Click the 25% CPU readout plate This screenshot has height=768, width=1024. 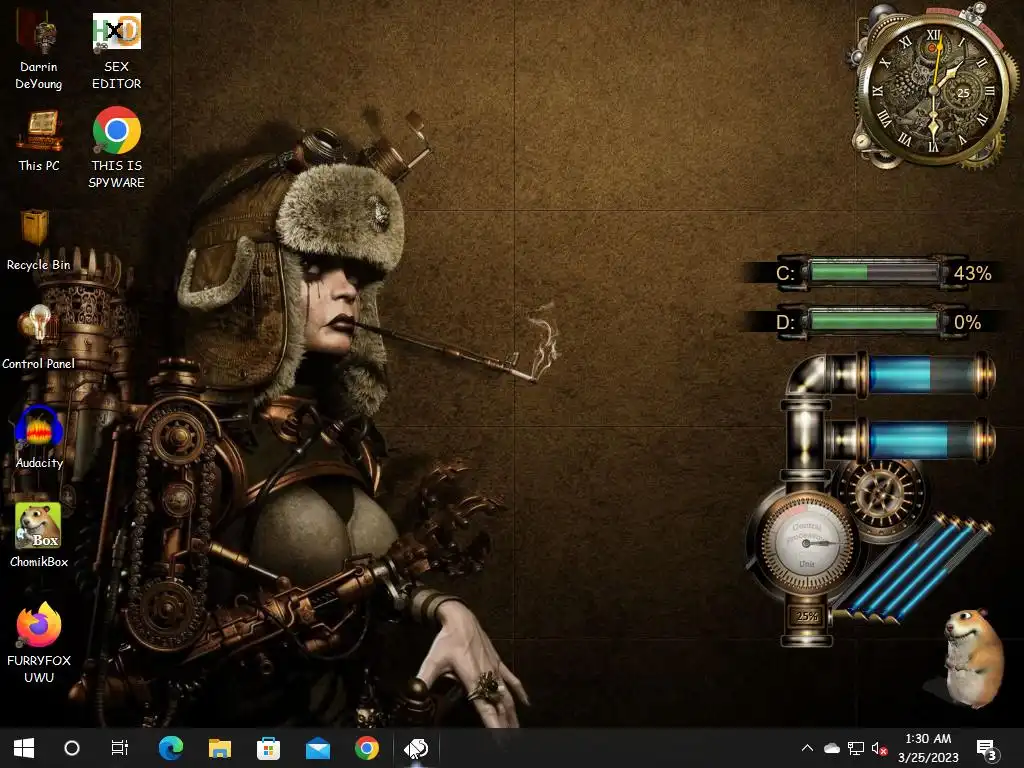[807, 616]
